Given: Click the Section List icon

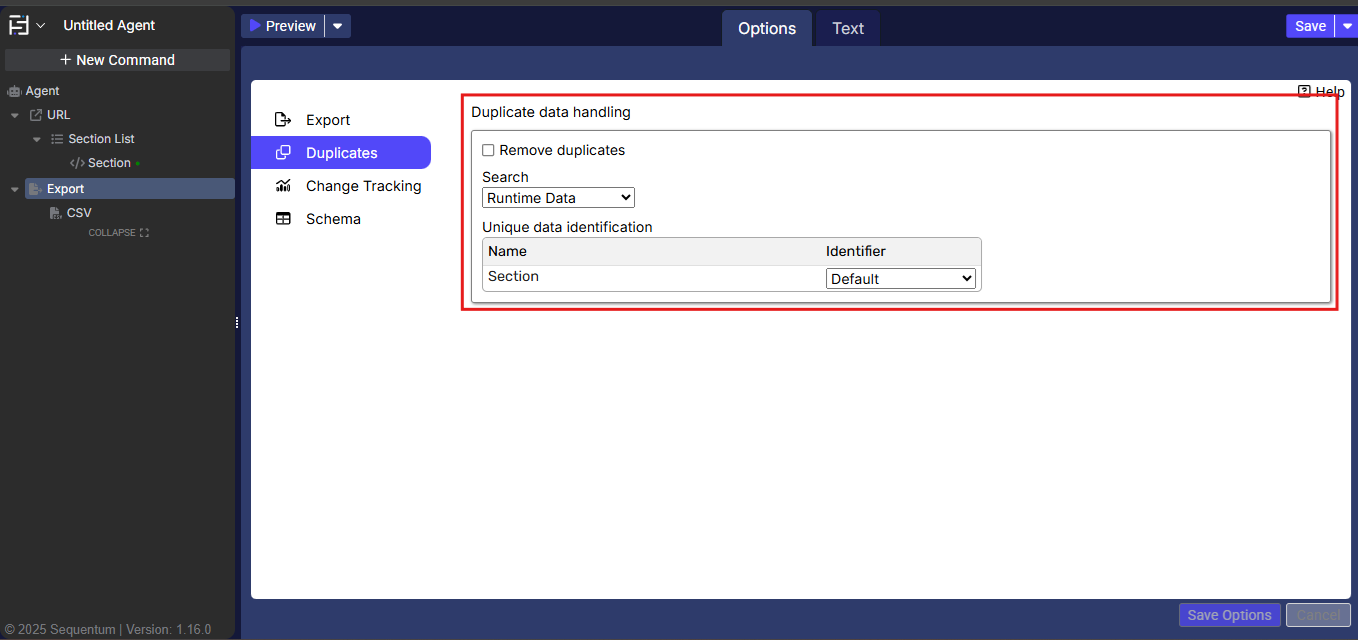Looking at the screenshot, I should pyautogui.click(x=57, y=139).
